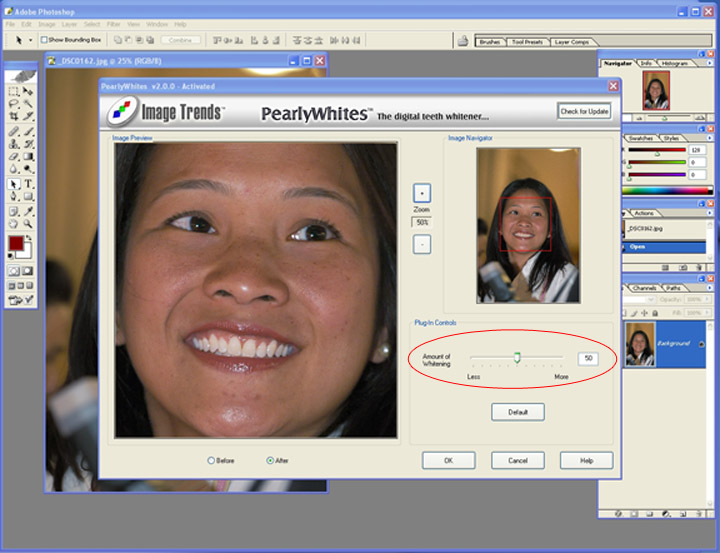The height and width of the screenshot is (553, 720).
Task: Select the Brush tool
Action: pyautogui.click(x=28, y=132)
